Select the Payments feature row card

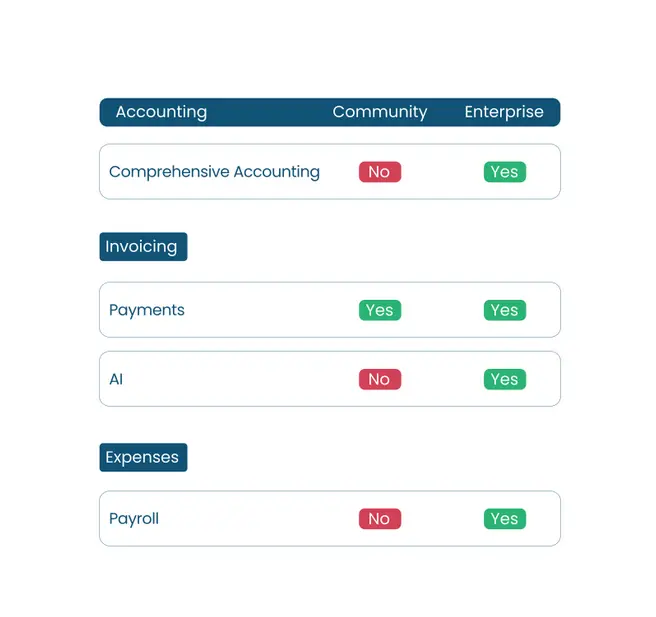330,310
